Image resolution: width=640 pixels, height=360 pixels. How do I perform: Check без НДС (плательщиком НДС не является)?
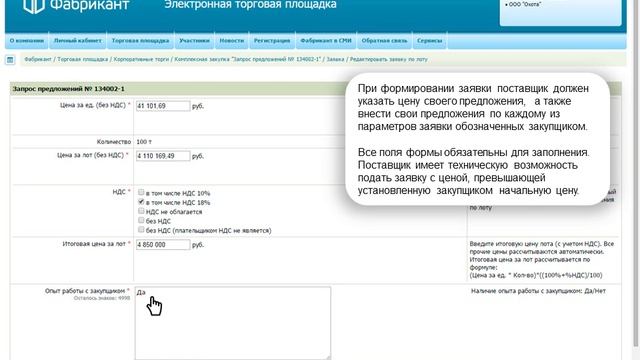(141, 230)
